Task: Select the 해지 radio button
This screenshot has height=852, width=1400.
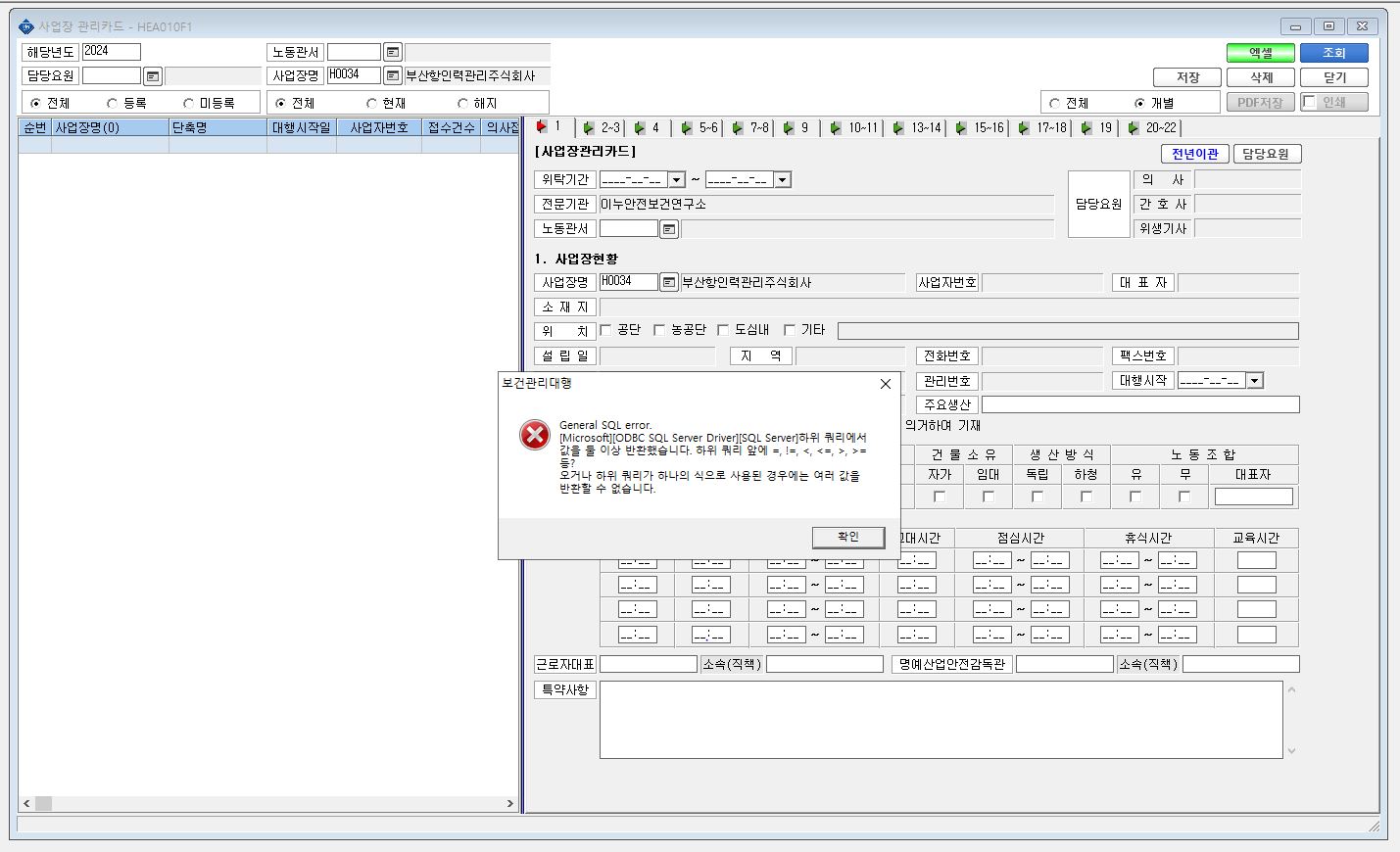Action: point(463,103)
